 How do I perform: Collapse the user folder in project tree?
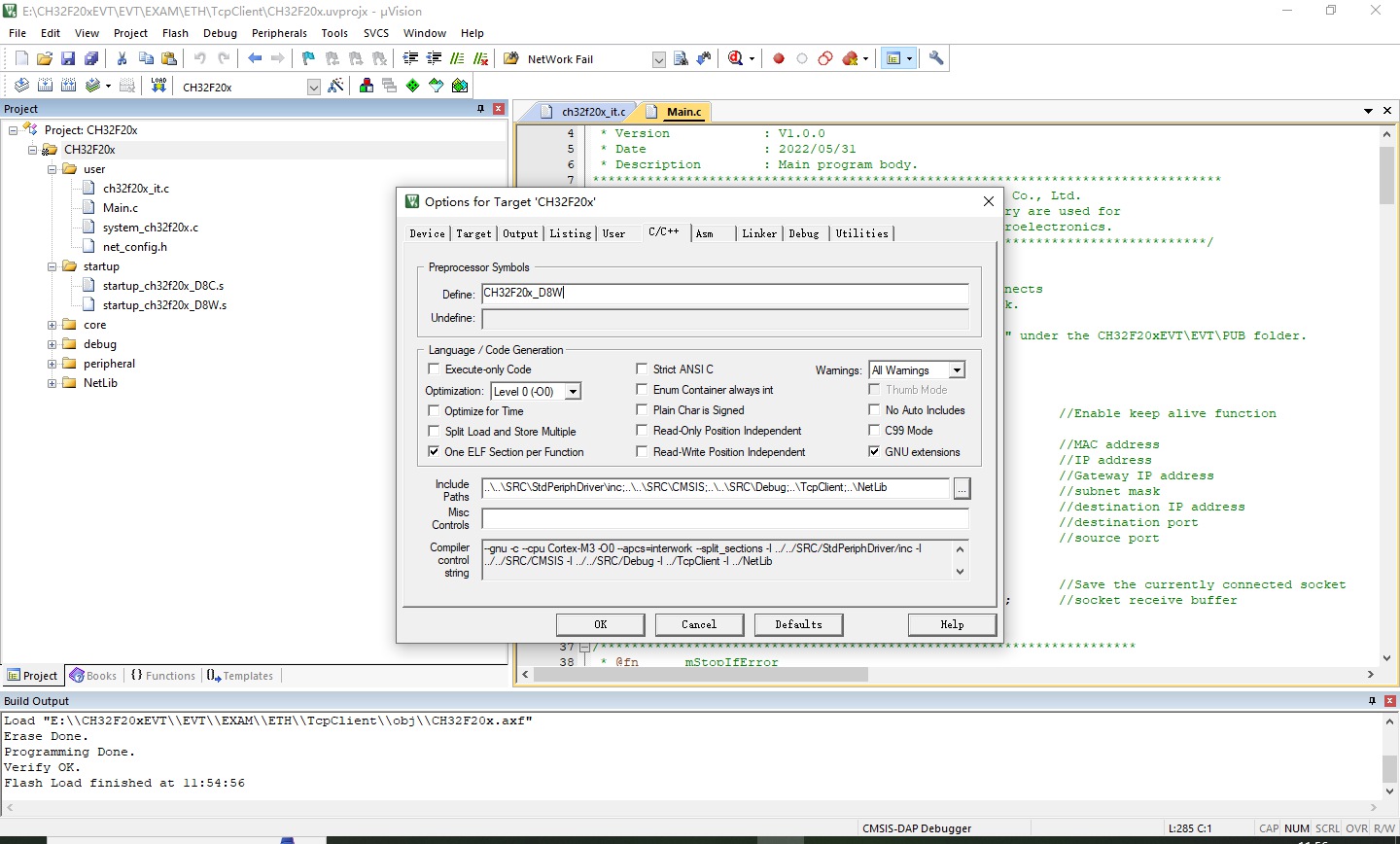52,169
